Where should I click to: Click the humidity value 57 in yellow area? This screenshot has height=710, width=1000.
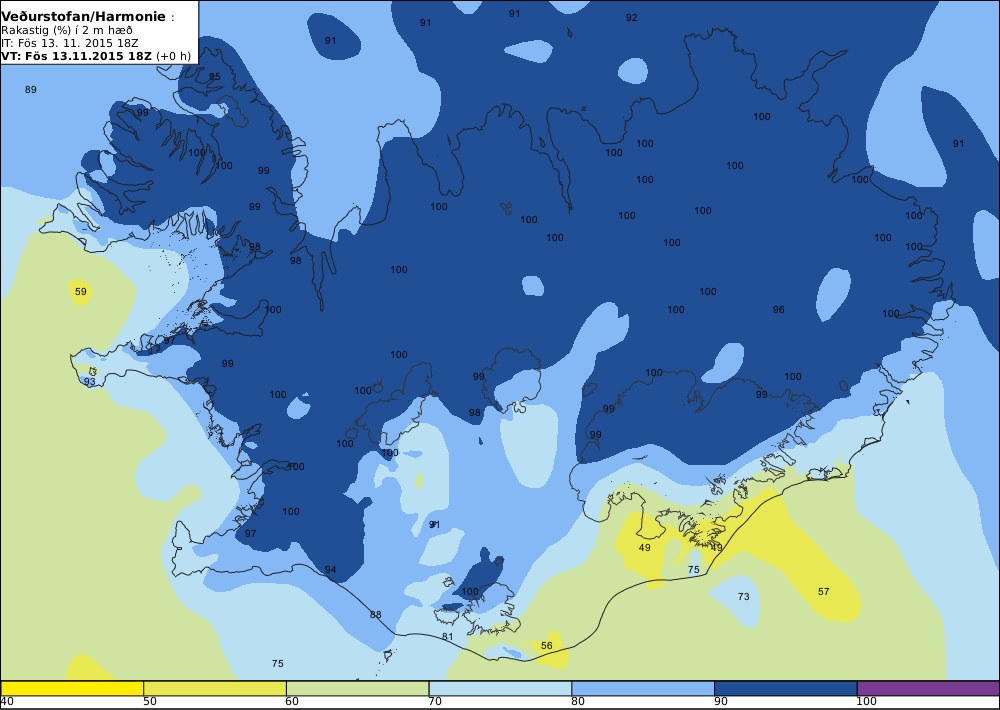click(824, 592)
